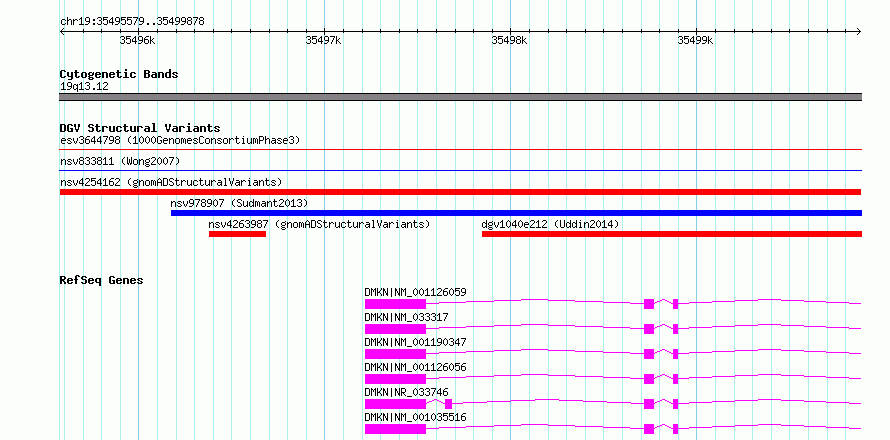
Task: Select the large exon of DMKN|NM_001190347
Action: (x=395, y=354)
